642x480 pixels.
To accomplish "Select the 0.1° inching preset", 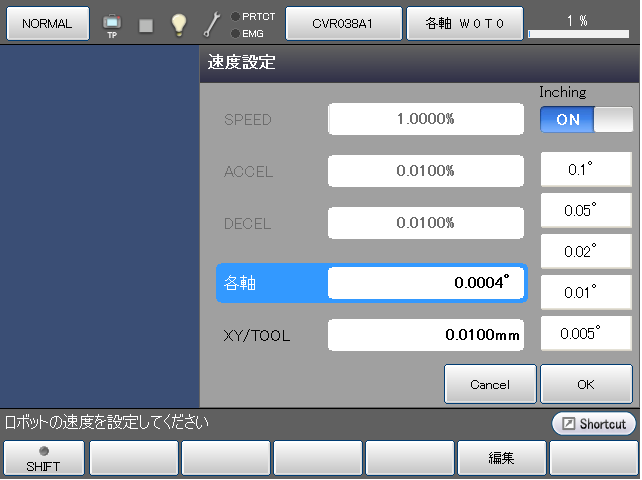I will pyautogui.click(x=586, y=170).
